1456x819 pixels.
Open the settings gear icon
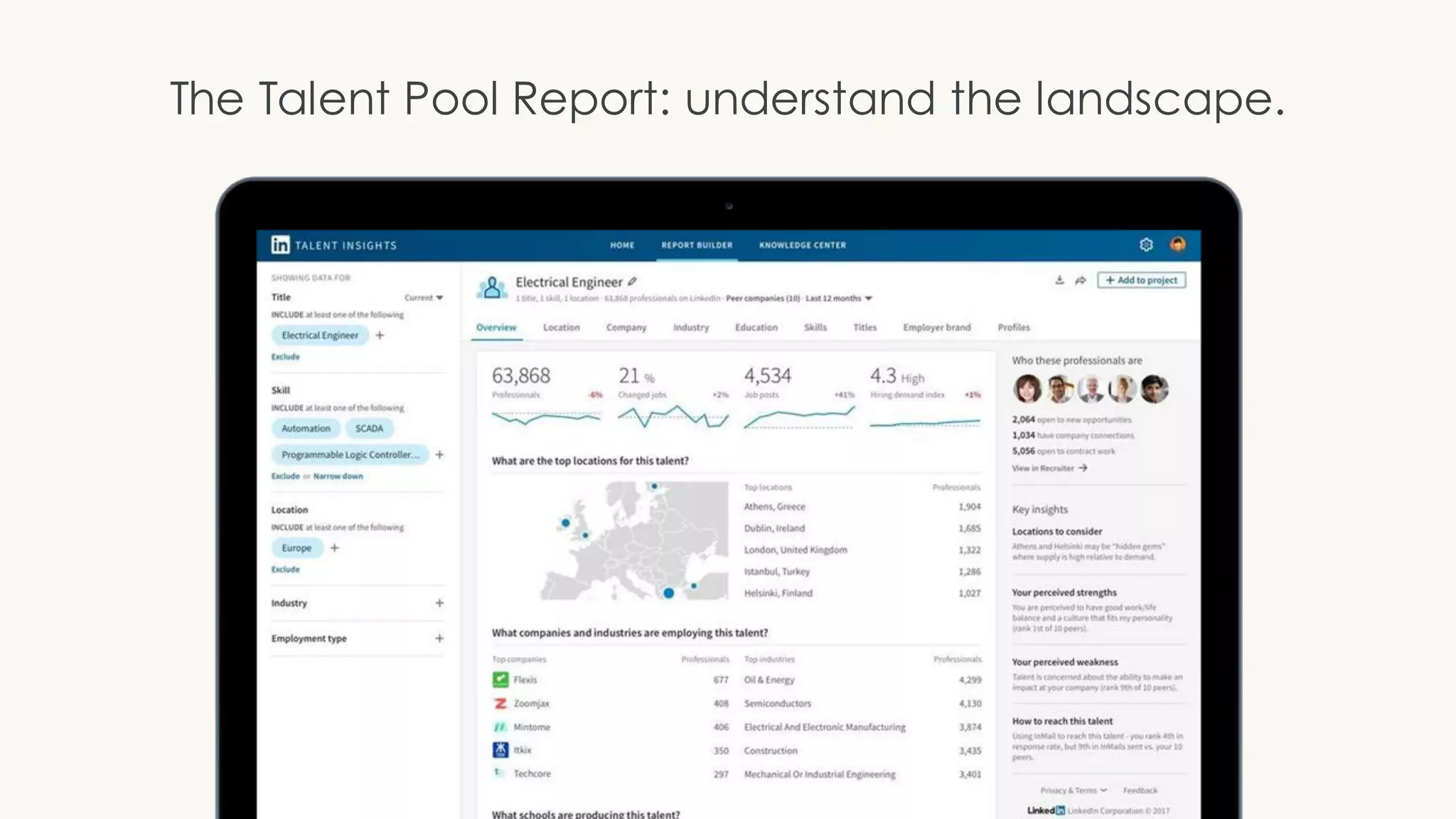coord(1146,245)
